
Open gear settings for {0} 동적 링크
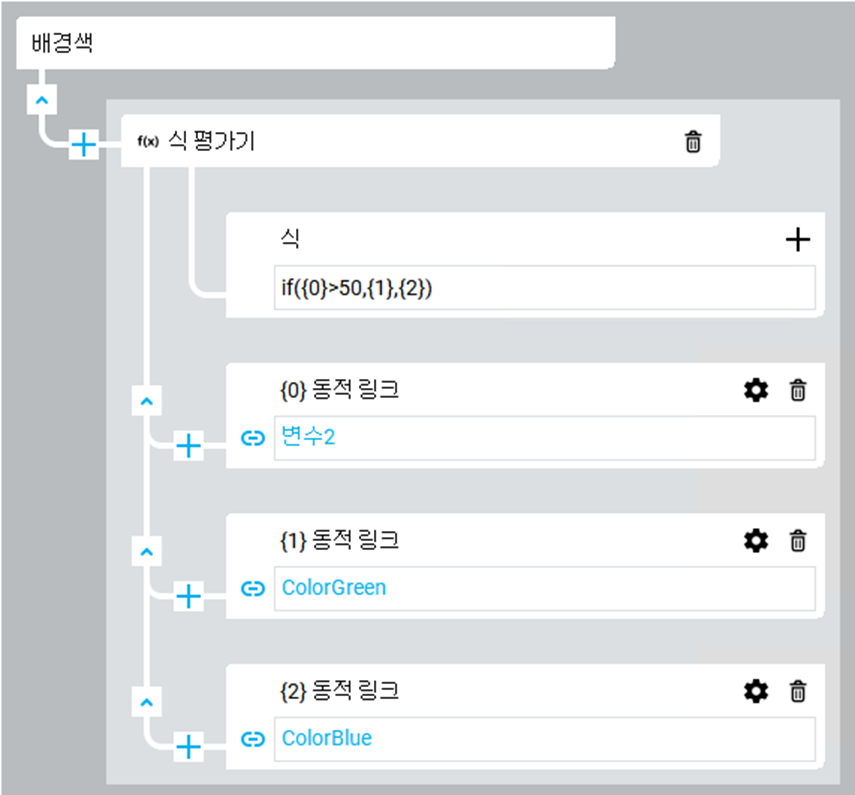tap(756, 390)
